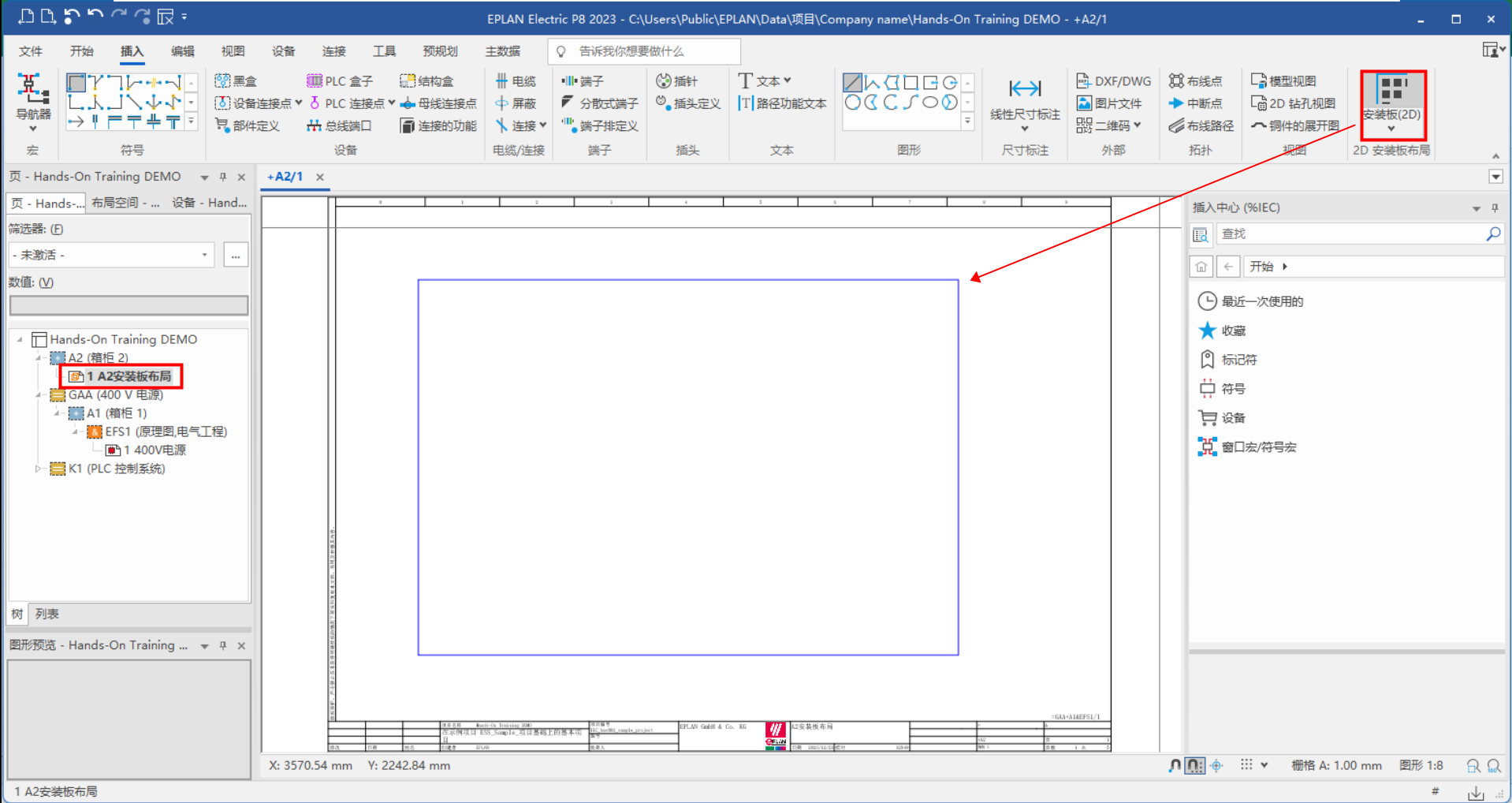Insert a 结构盒 structure box
Image resolution: width=1512 pixels, height=803 pixels.
coord(426,81)
